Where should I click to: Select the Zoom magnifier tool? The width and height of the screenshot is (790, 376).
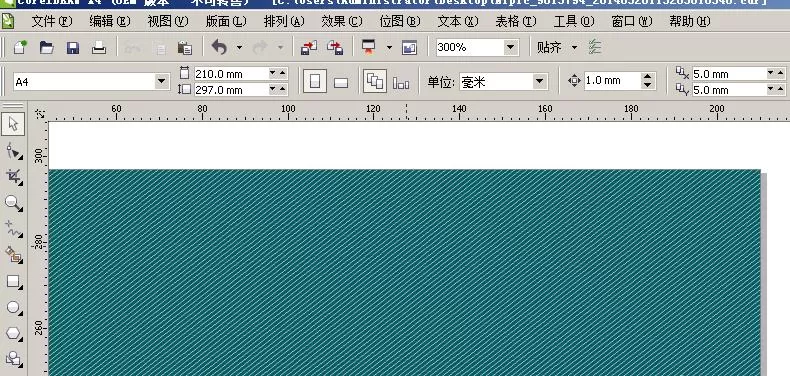click(14, 203)
